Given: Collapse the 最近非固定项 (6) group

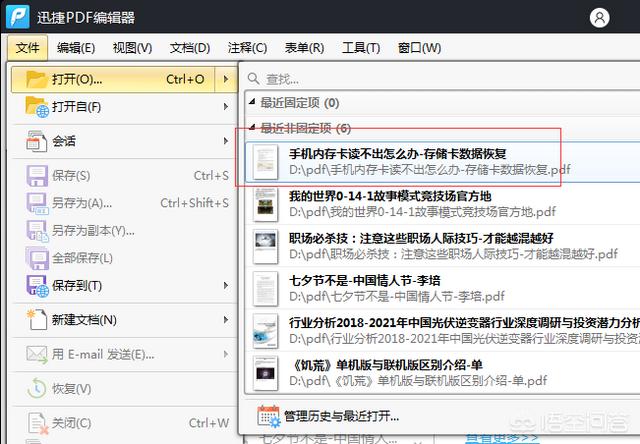Looking at the screenshot, I should pyautogui.click(x=252, y=127).
